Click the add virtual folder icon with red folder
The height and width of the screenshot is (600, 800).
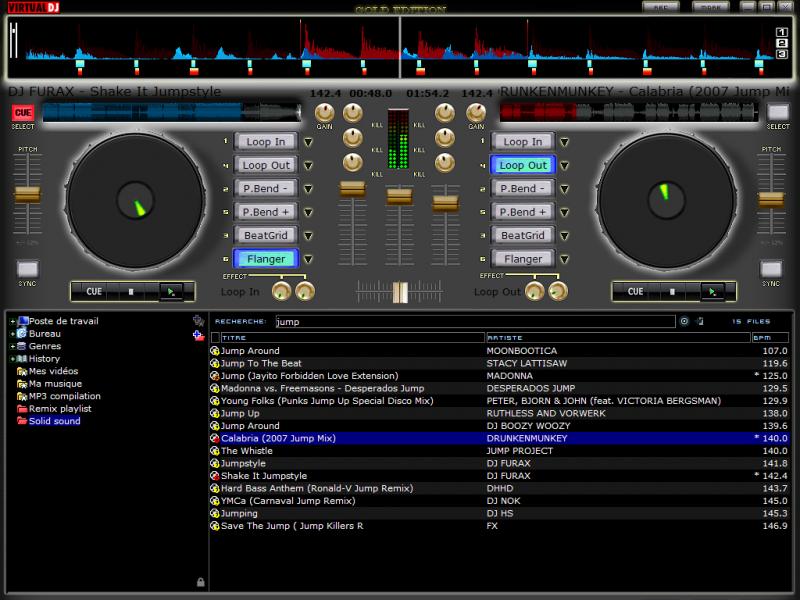click(x=198, y=336)
